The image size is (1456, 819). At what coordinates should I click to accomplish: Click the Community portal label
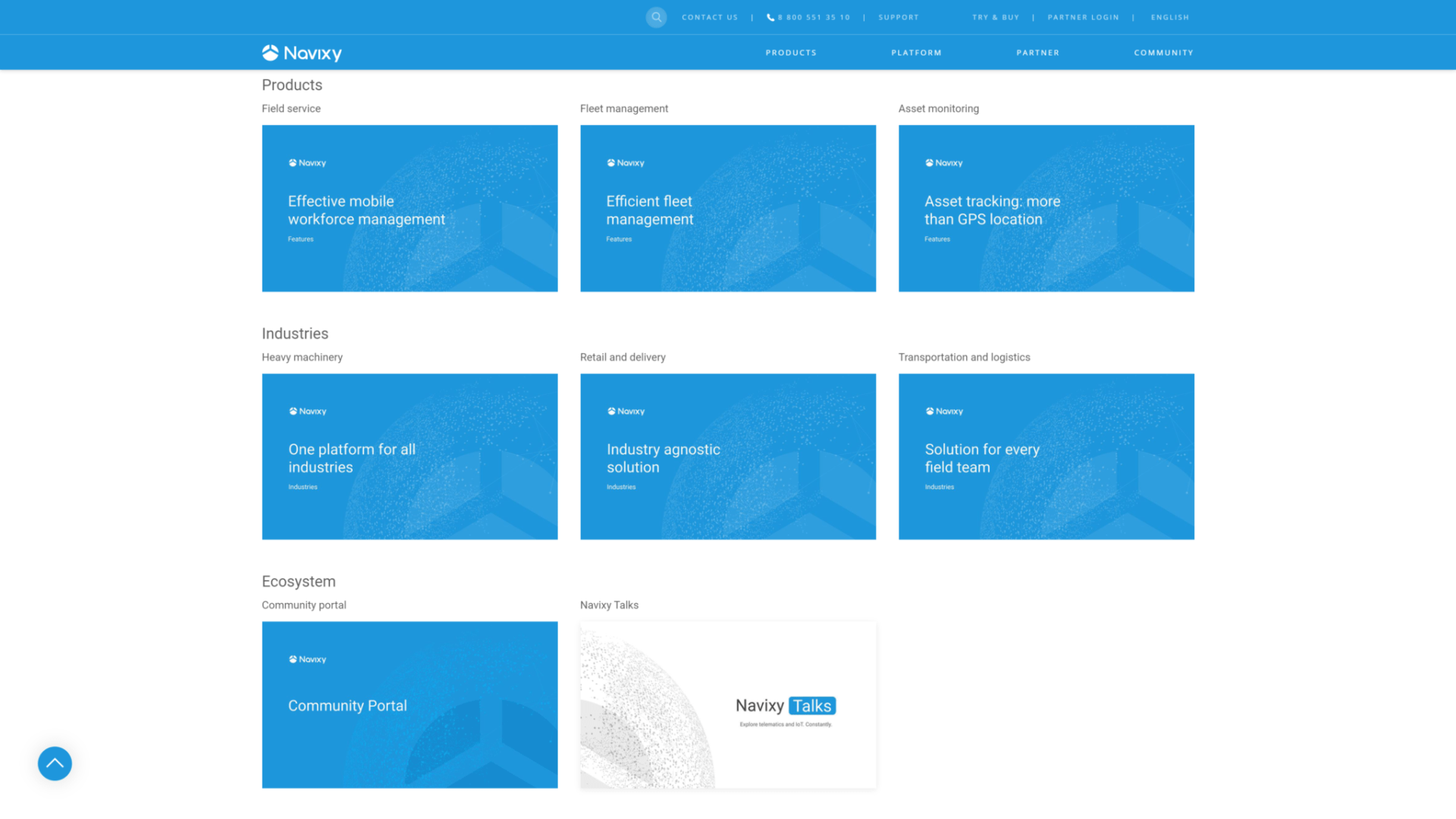tap(304, 605)
